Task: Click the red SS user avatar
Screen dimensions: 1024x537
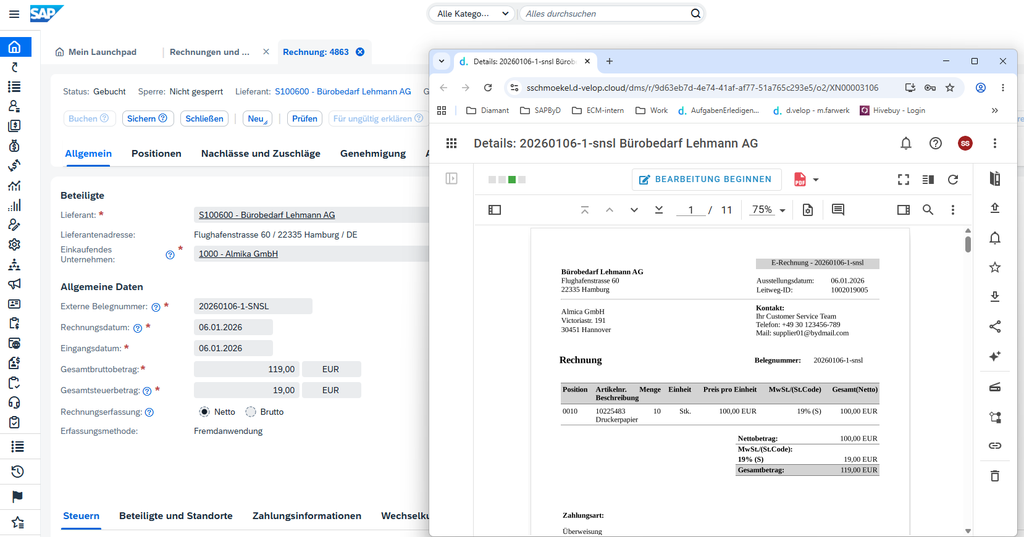Action: tap(965, 143)
